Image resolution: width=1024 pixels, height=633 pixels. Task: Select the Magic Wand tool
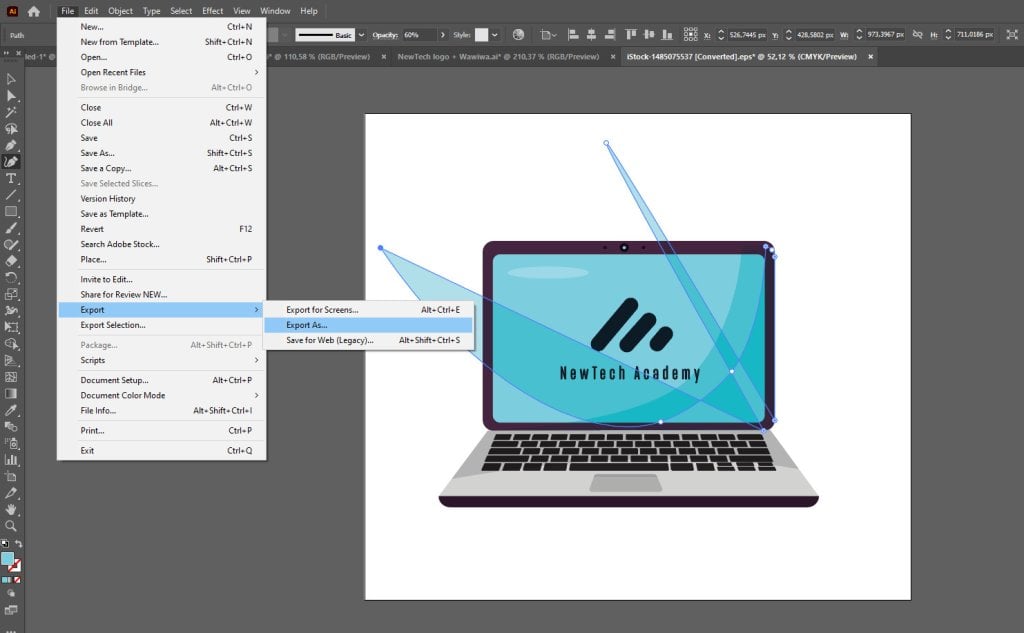(x=11, y=112)
